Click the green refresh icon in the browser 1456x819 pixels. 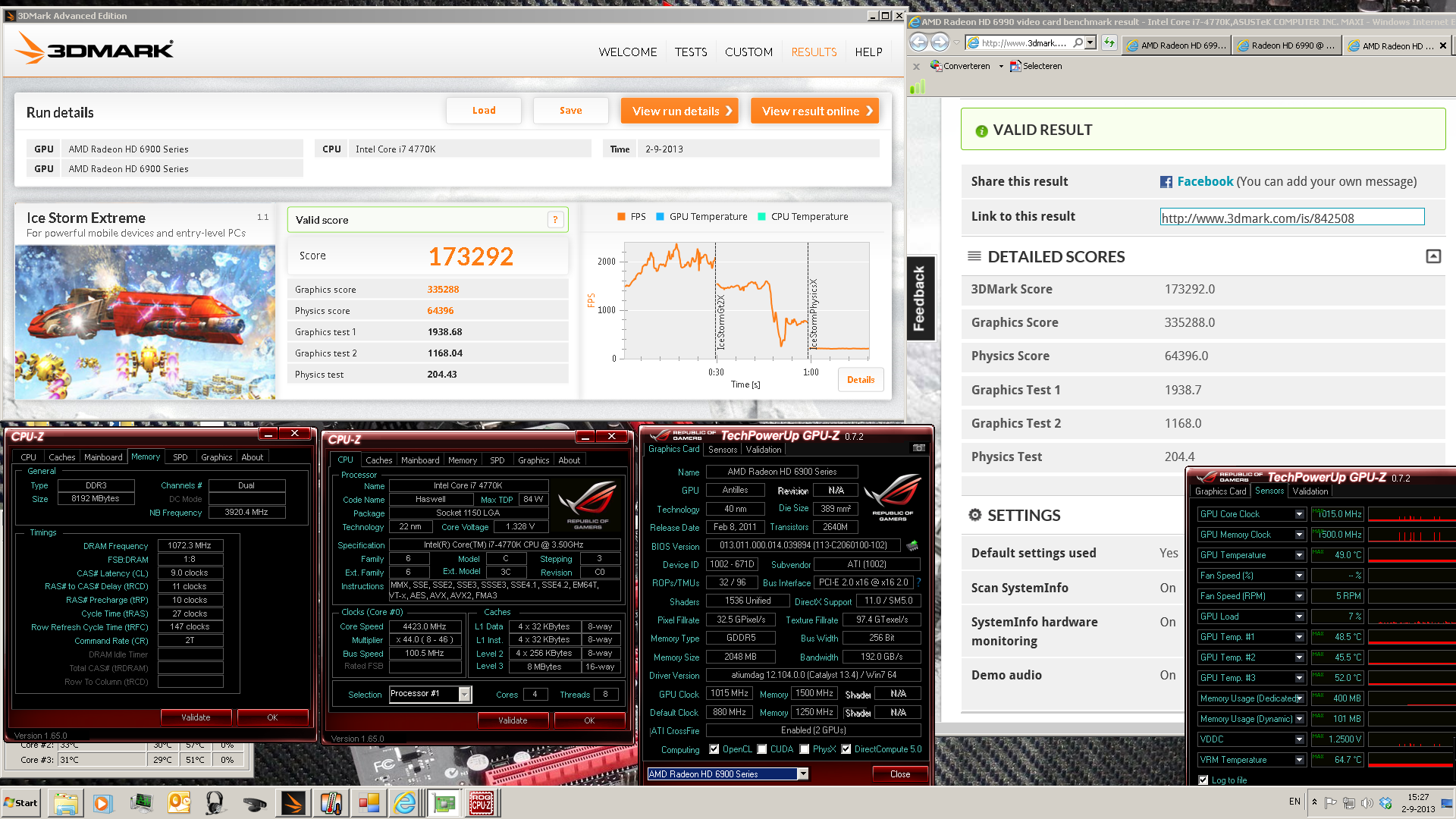pyautogui.click(x=1109, y=43)
